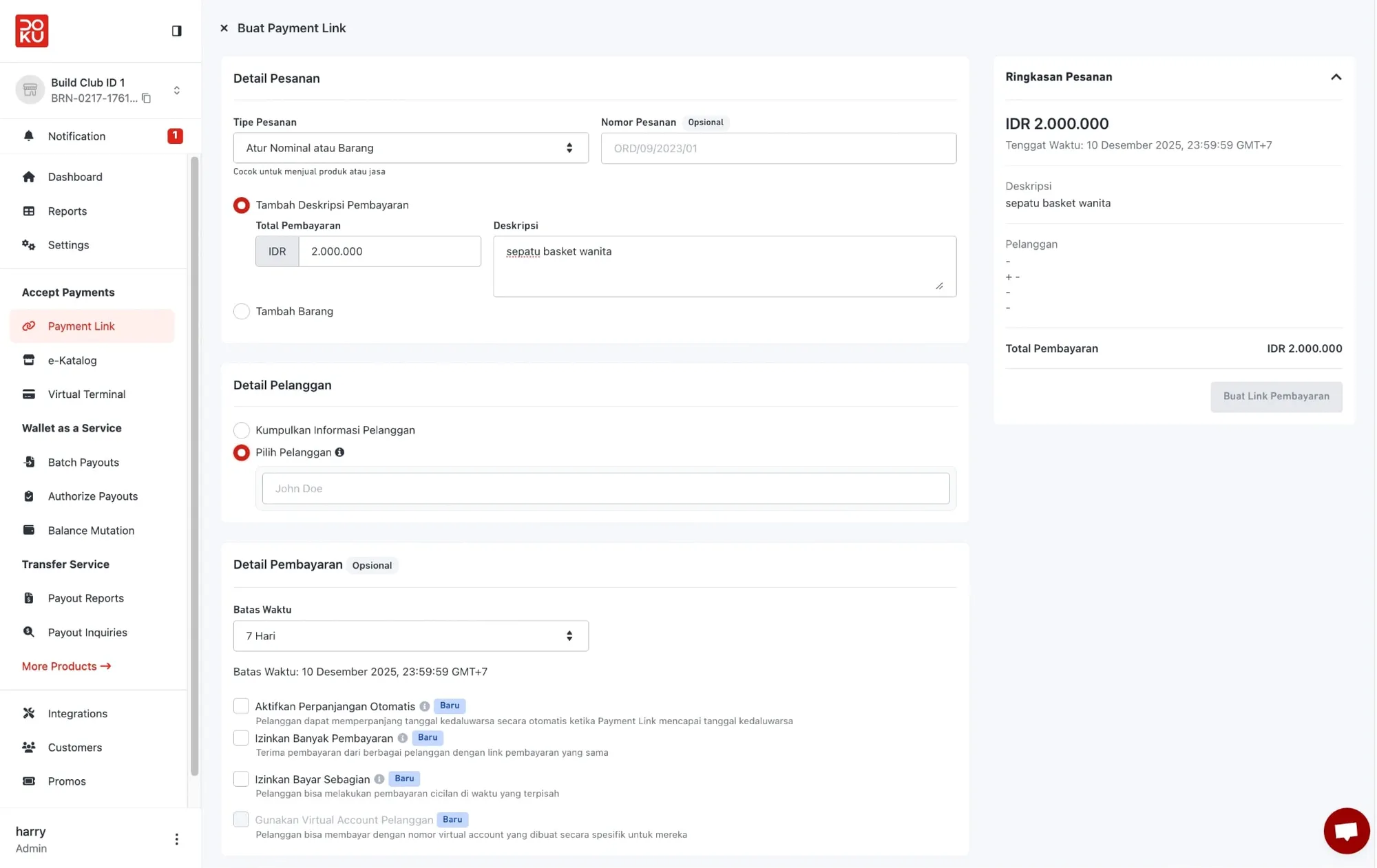Open the live chat bubble
The height and width of the screenshot is (868, 1377).
1346,831
